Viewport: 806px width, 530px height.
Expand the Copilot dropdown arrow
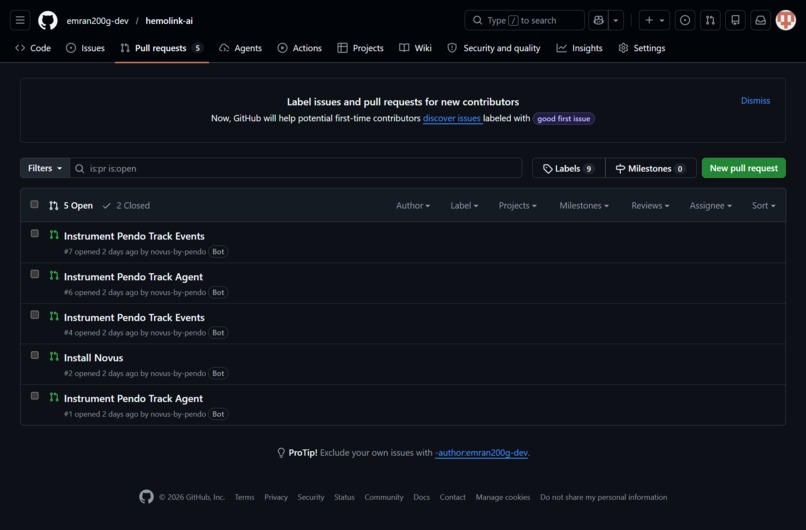616,21
